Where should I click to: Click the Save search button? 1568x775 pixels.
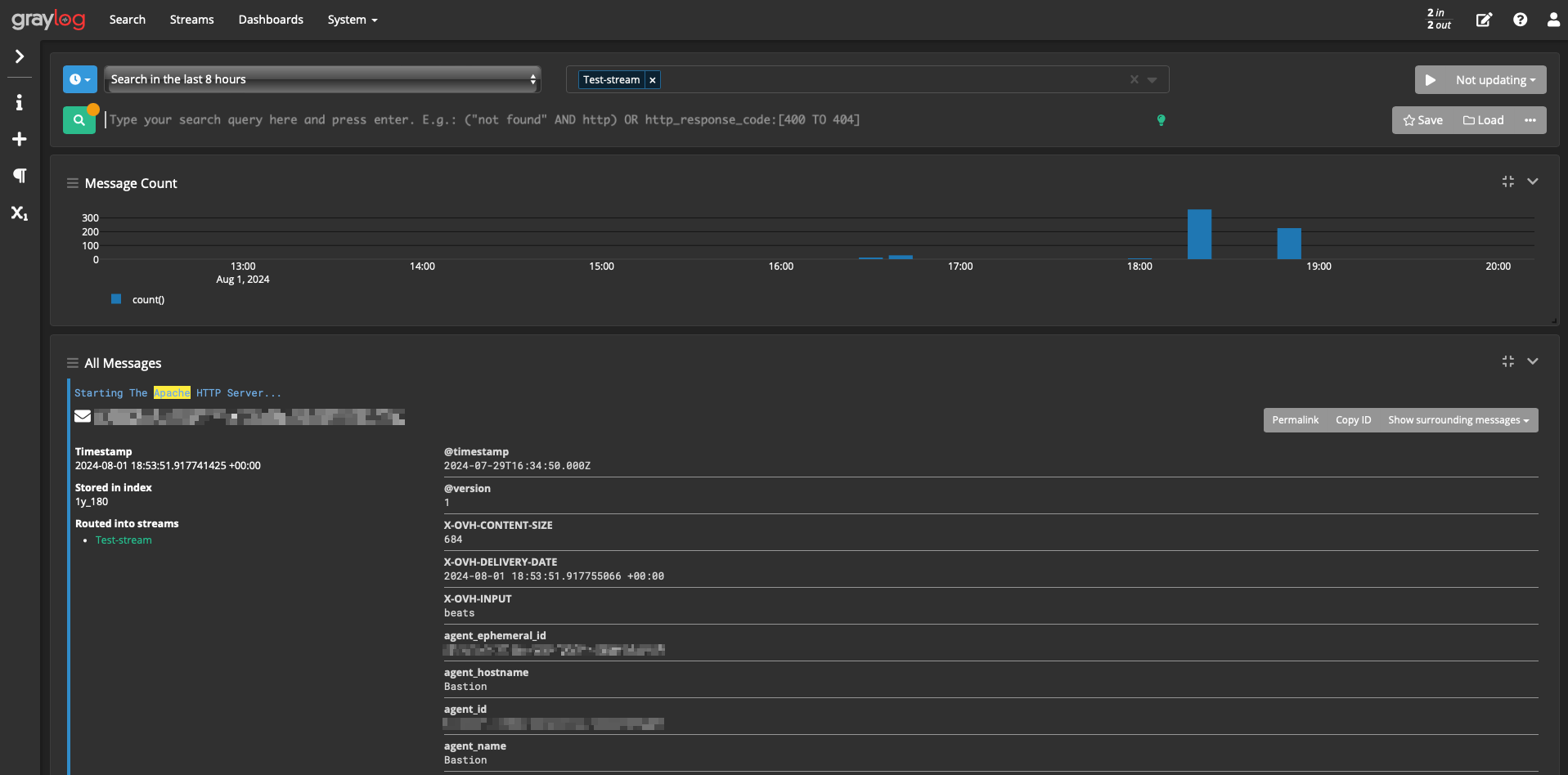(x=1423, y=120)
